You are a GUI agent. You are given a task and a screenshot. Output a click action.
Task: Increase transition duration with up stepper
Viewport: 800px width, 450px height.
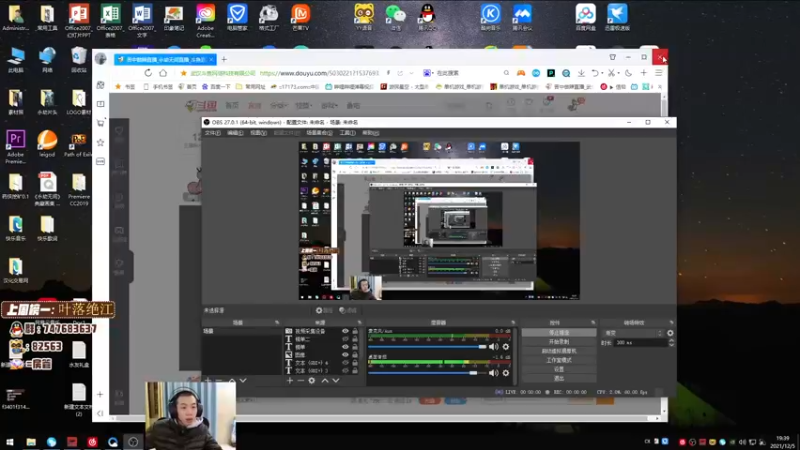(x=671, y=341)
